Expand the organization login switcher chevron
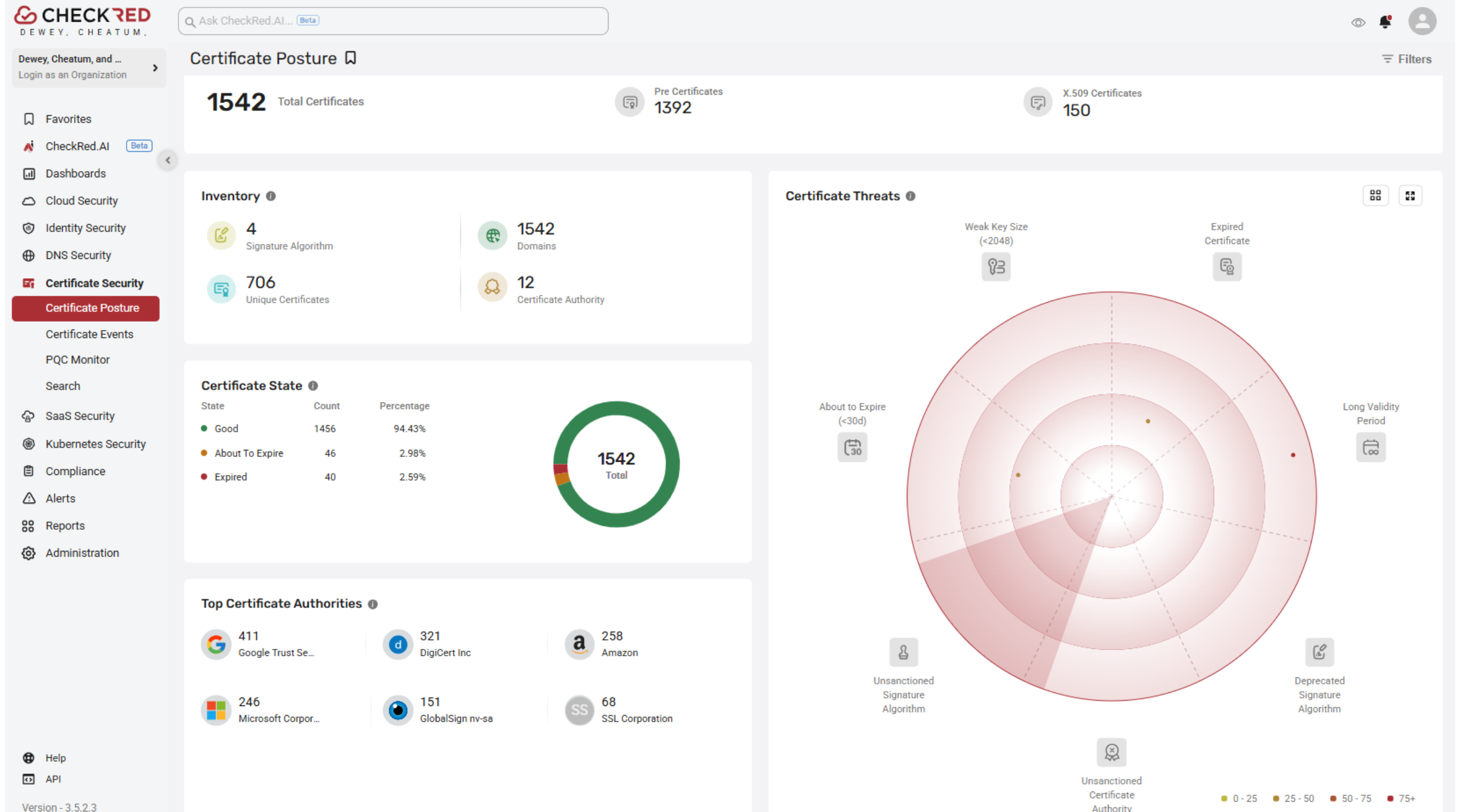The width and height of the screenshot is (1460, 812). click(155, 68)
